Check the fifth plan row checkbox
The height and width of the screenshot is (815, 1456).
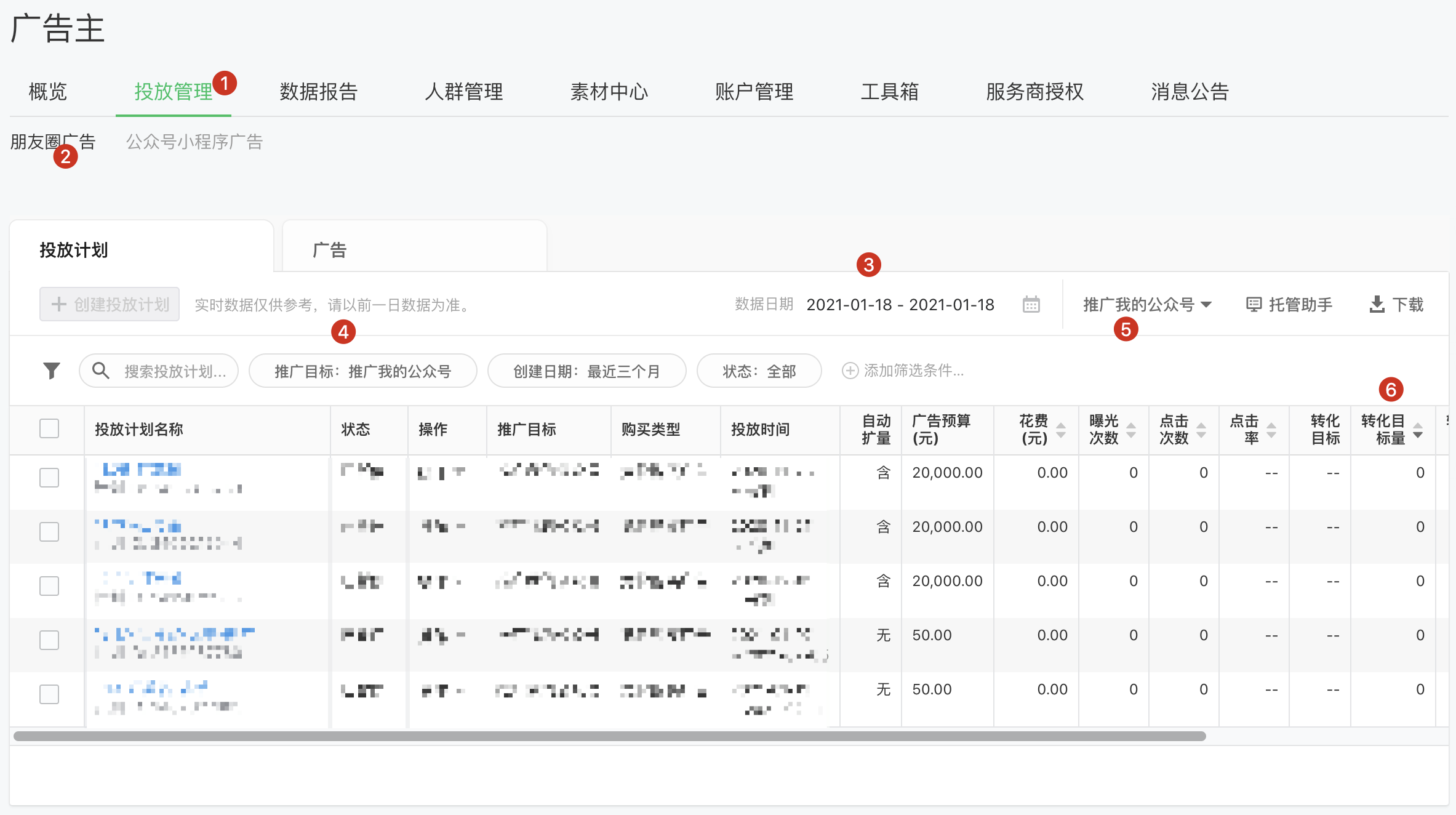pos(49,694)
